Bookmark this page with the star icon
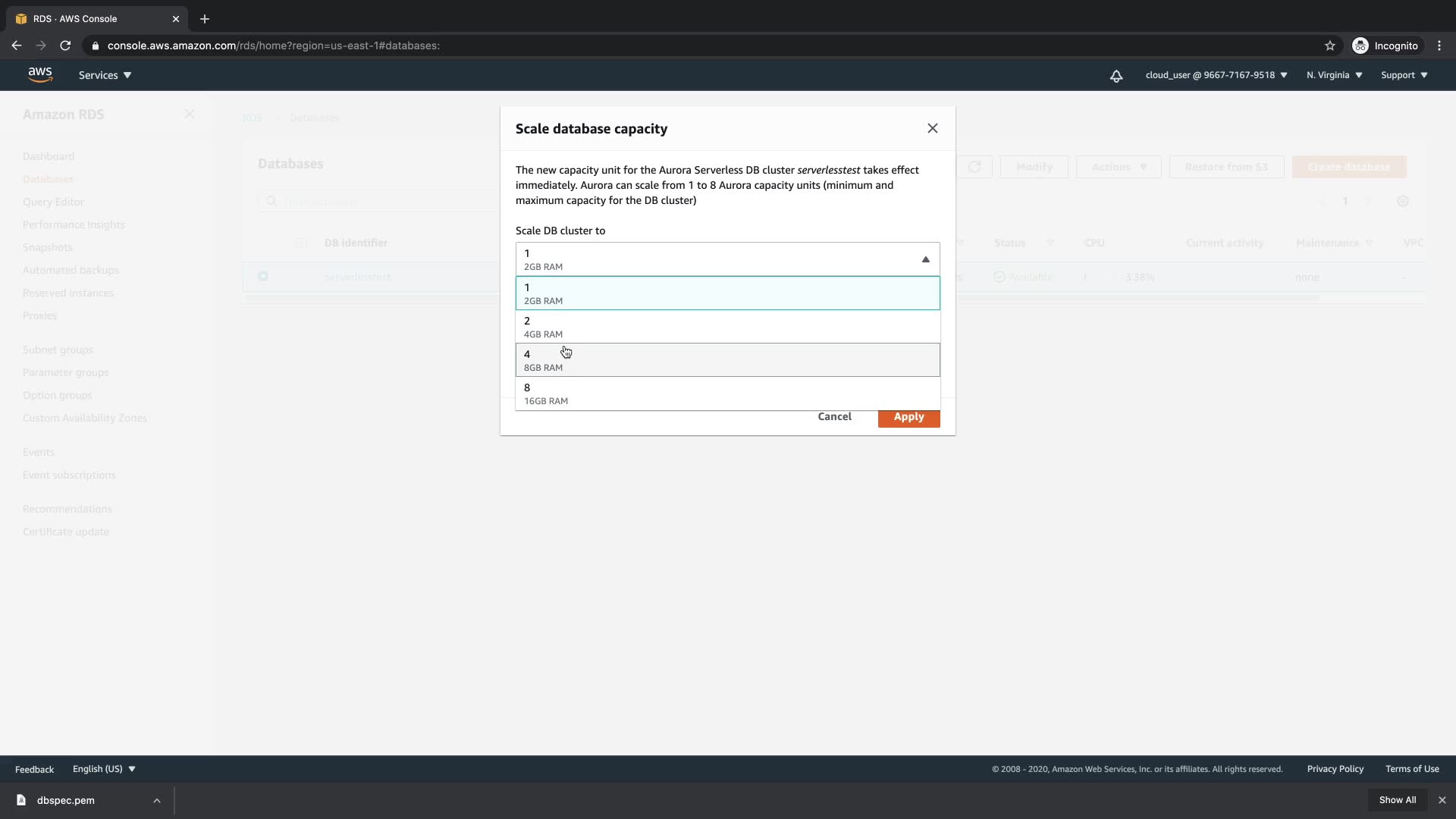This screenshot has height=819, width=1456. 1329,45
